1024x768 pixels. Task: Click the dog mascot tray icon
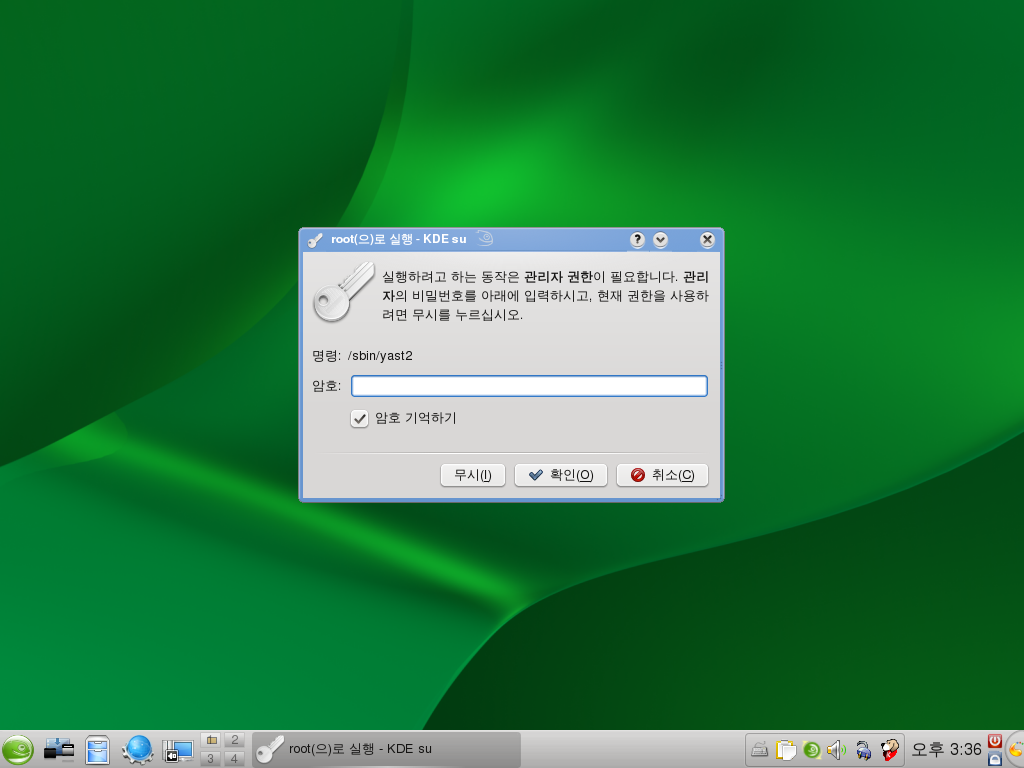[889, 750]
